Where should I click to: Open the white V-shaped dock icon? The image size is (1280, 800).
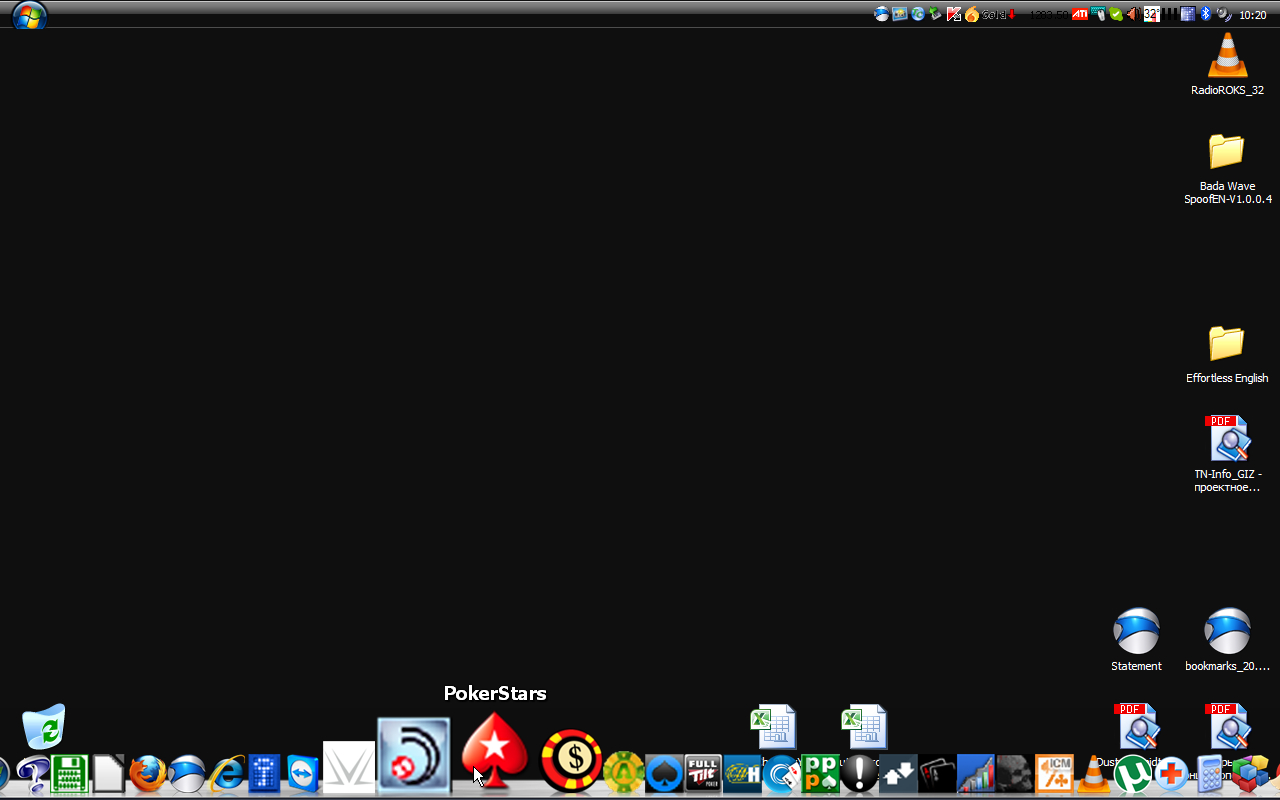(x=349, y=767)
